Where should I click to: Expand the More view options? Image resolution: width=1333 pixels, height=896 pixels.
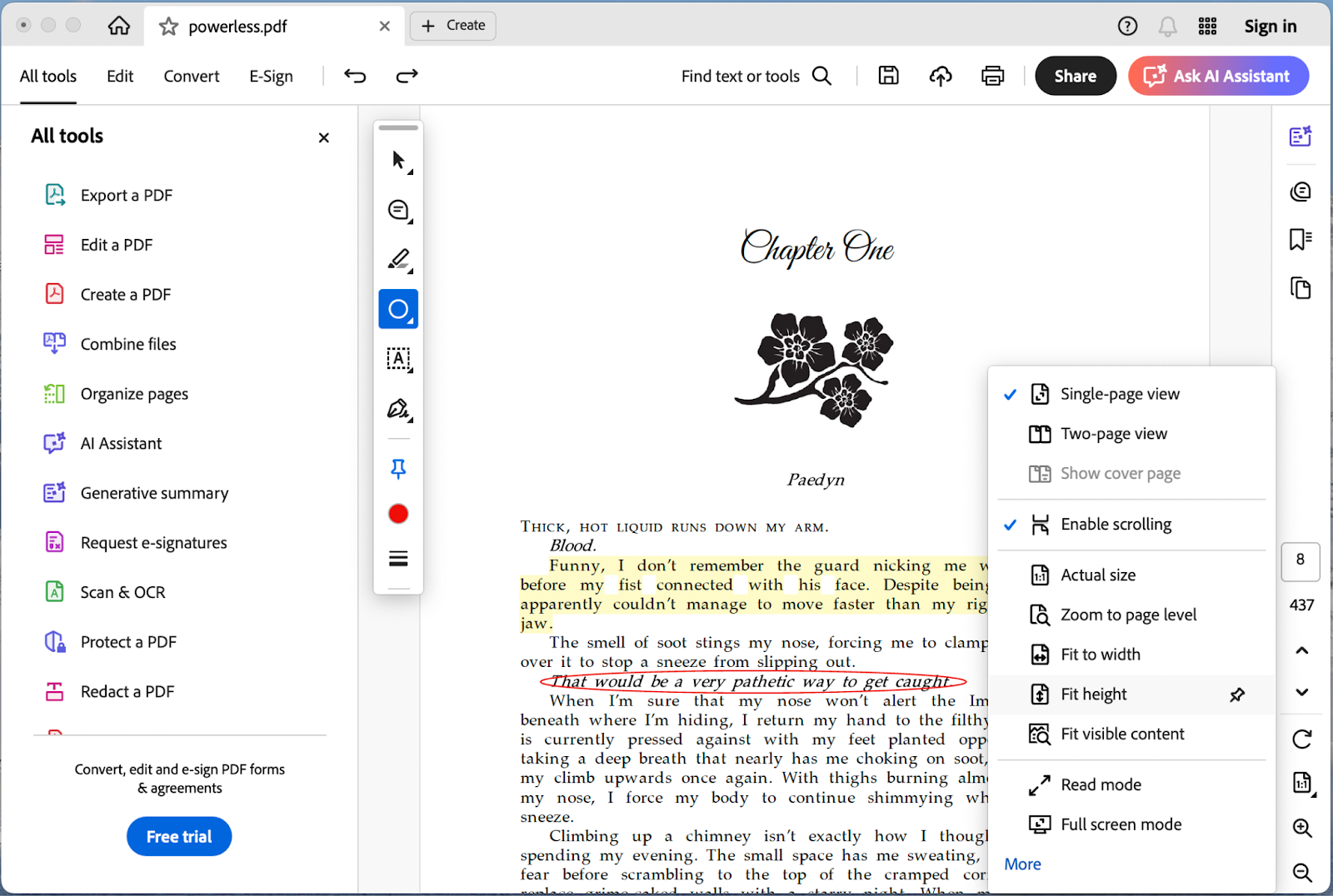[x=1022, y=864]
